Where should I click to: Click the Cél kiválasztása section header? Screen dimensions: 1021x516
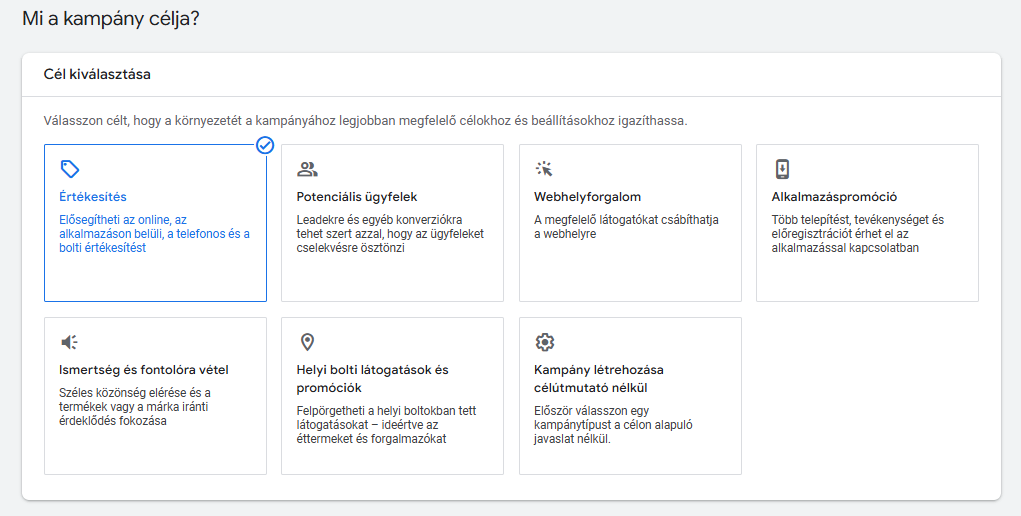click(97, 75)
